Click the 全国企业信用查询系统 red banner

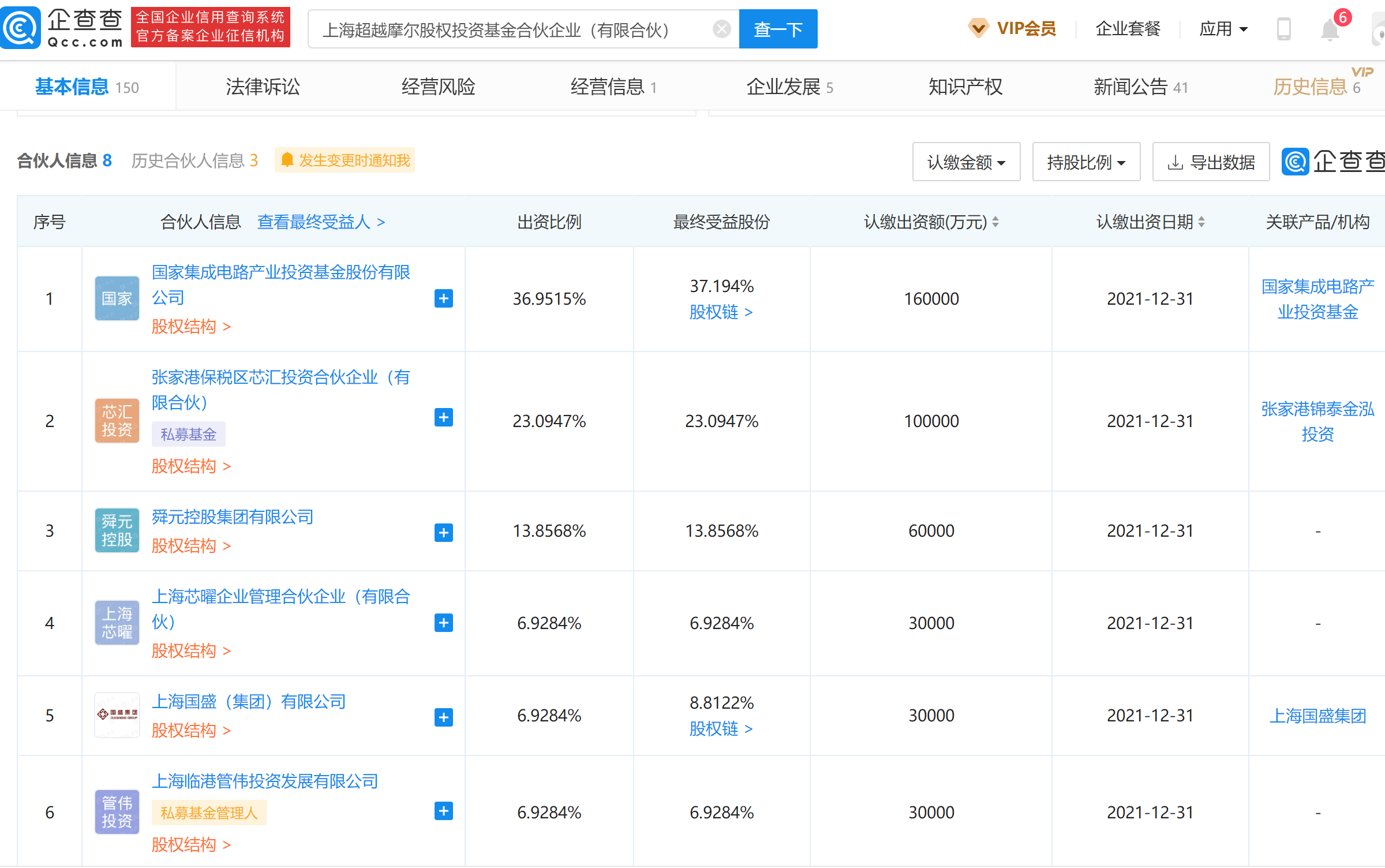coord(210,27)
